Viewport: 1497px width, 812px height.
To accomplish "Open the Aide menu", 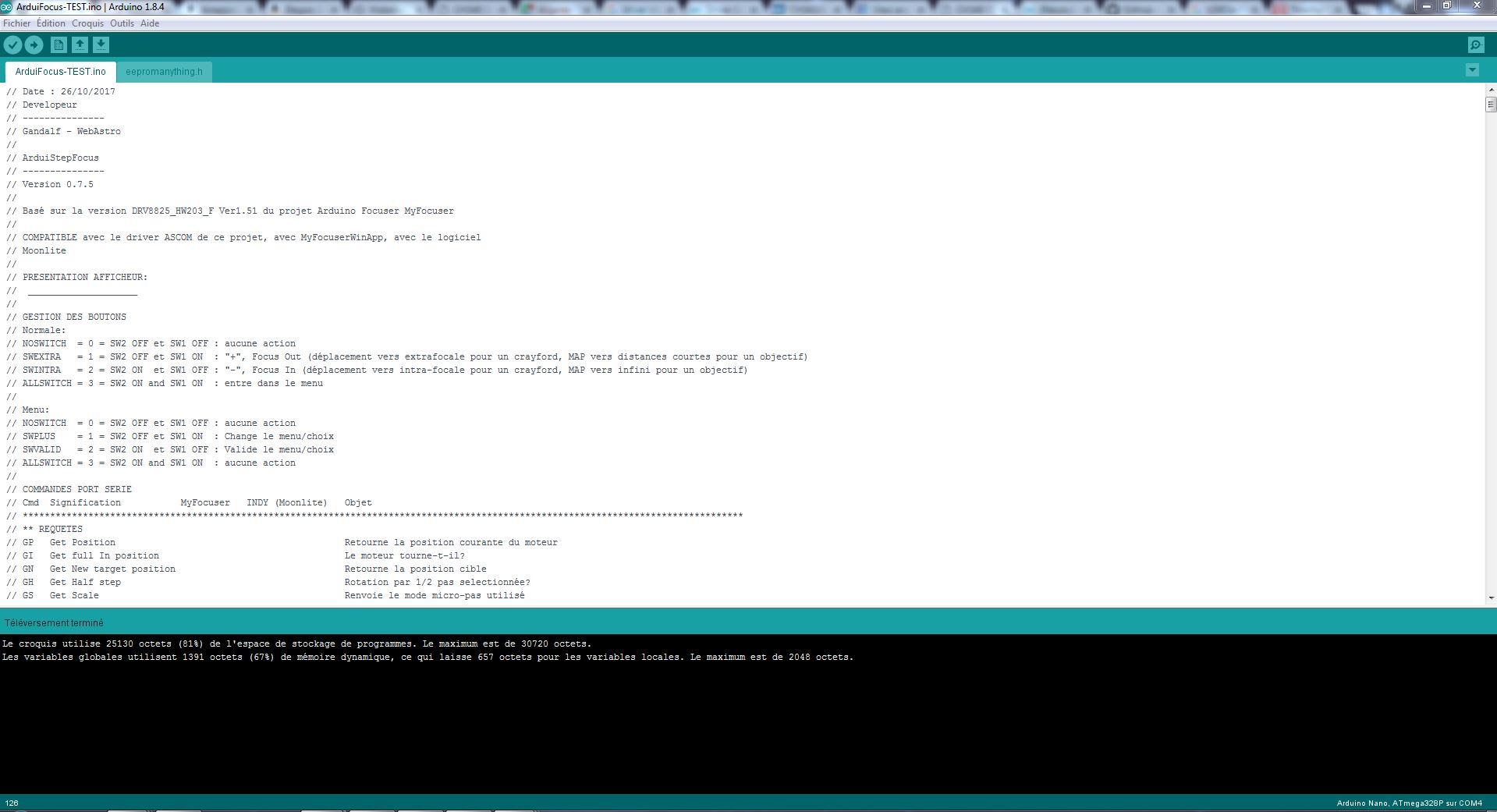I will pyautogui.click(x=150, y=23).
